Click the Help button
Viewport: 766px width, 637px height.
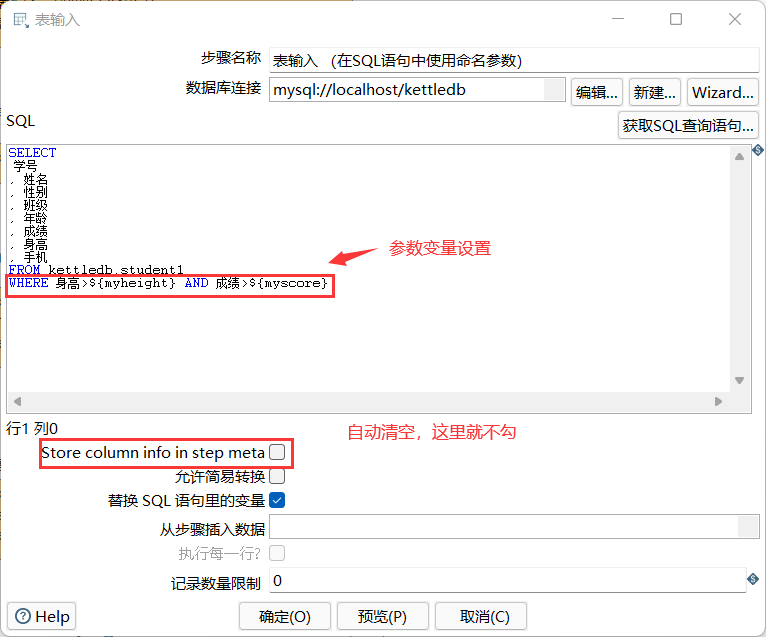(42, 616)
